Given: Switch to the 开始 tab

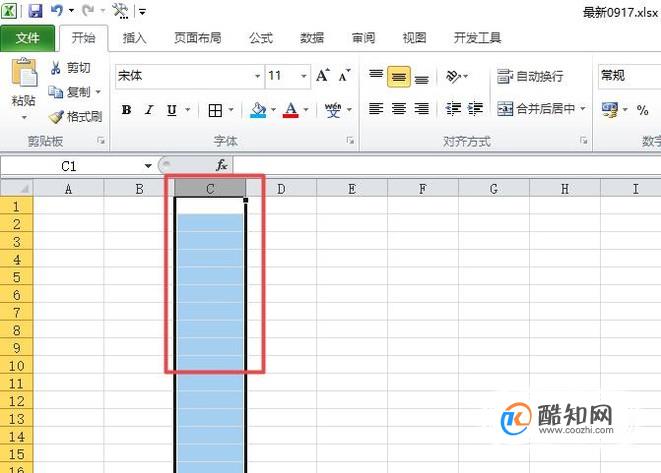Looking at the screenshot, I should pyautogui.click(x=83, y=38).
